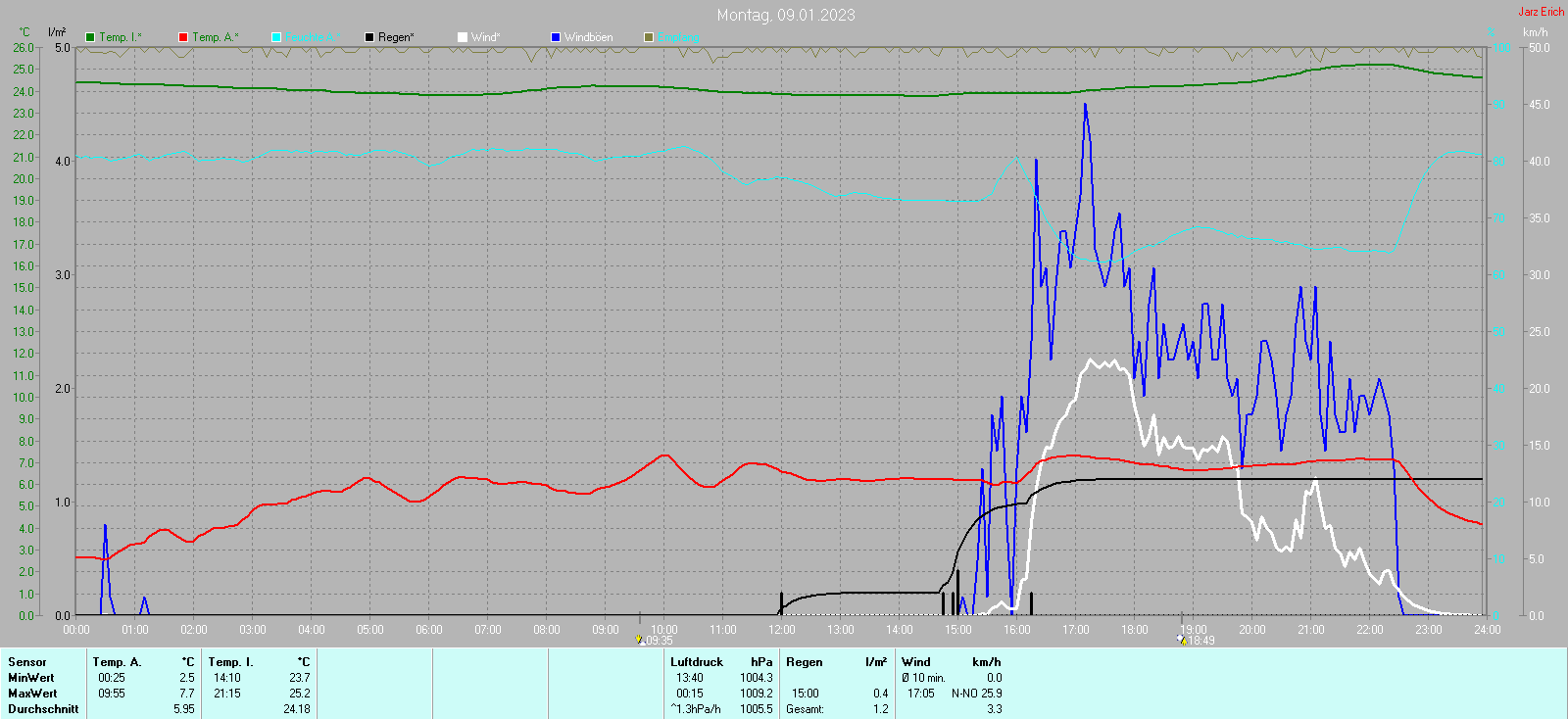Click the black Regen legend swatch
Viewport: 1568px width, 719px height.
369,37
